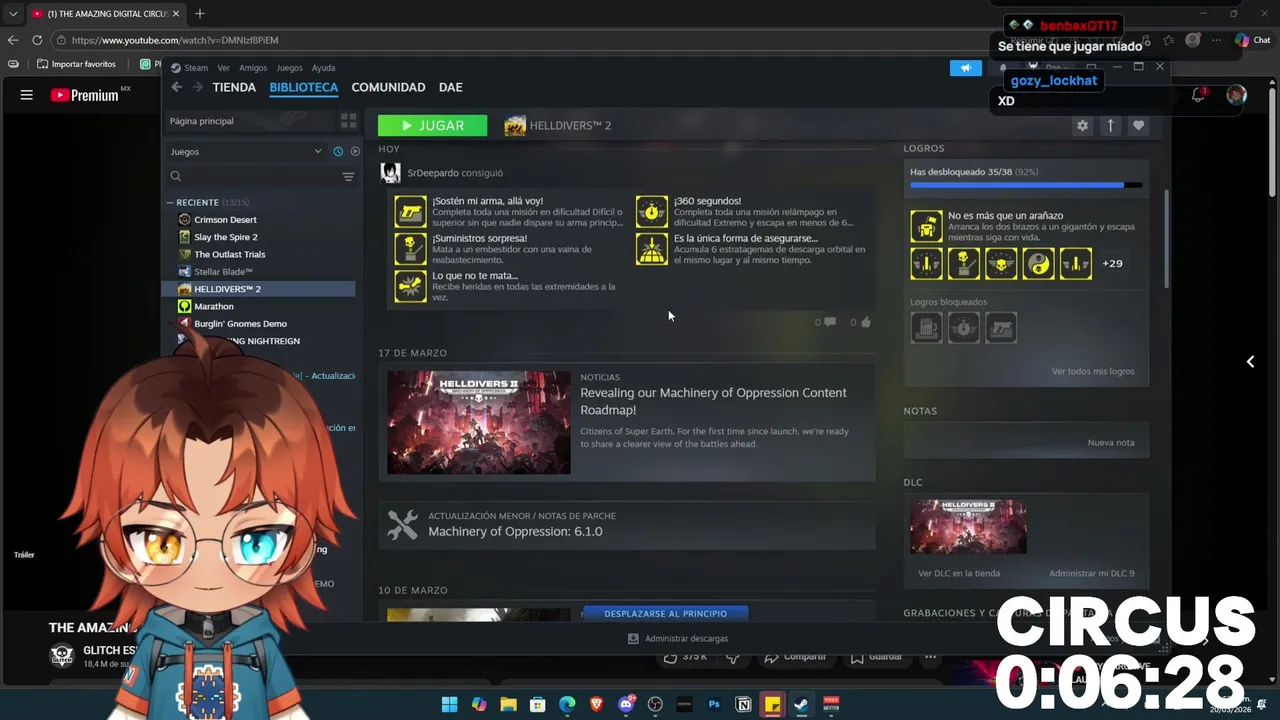The width and height of the screenshot is (1280, 720).
Task: Click DESPLAZARSE AL PRINCIPIO button
Action: coord(666,613)
